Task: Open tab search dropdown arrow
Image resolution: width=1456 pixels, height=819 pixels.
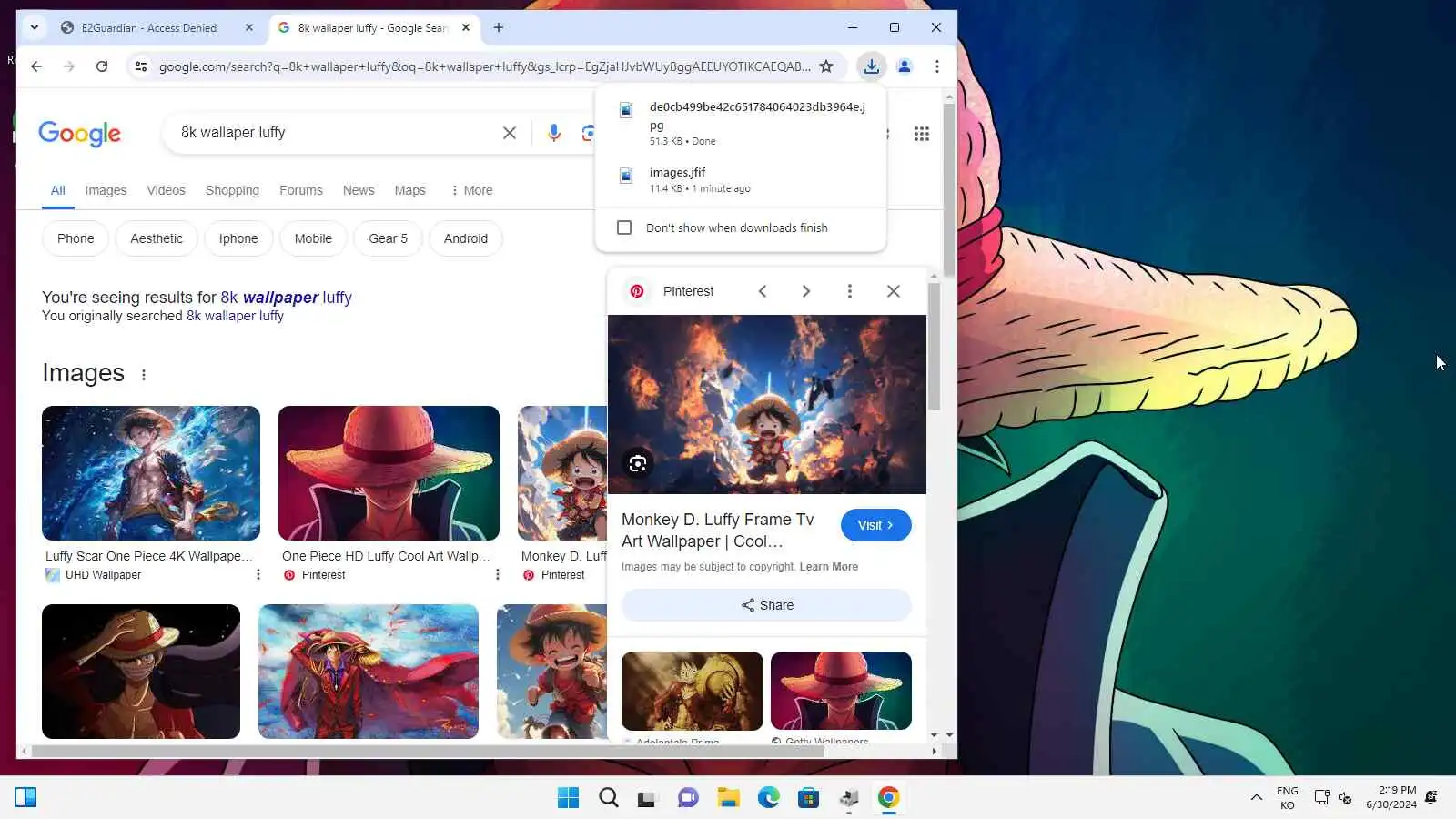Action: 34,27
